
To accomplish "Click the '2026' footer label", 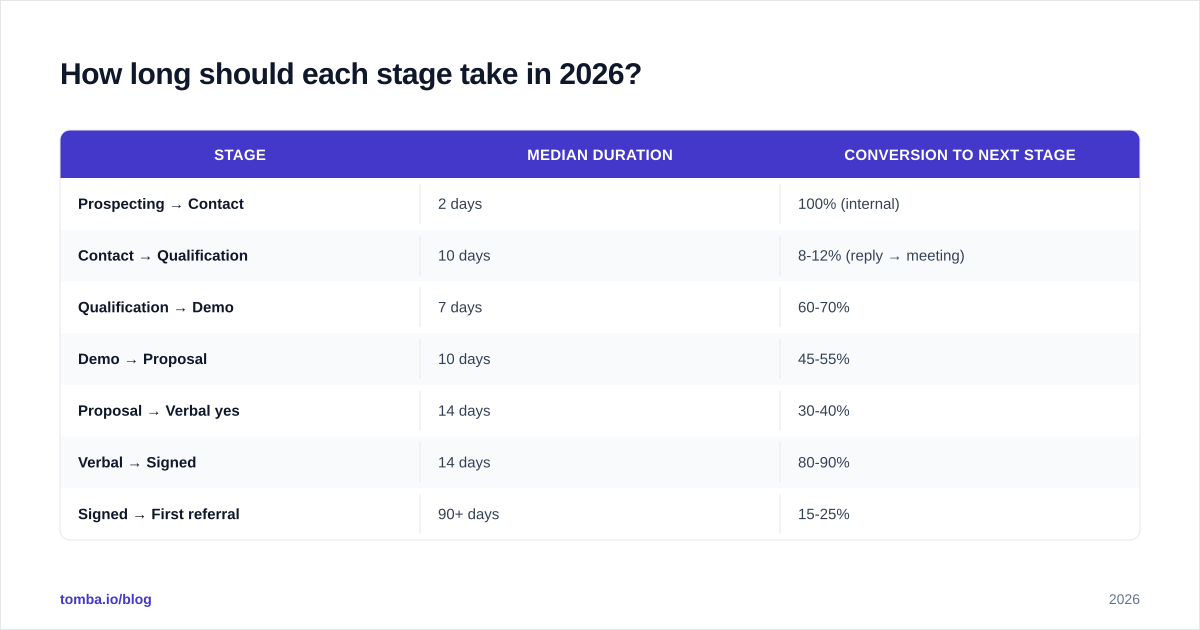I will click(1124, 599).
